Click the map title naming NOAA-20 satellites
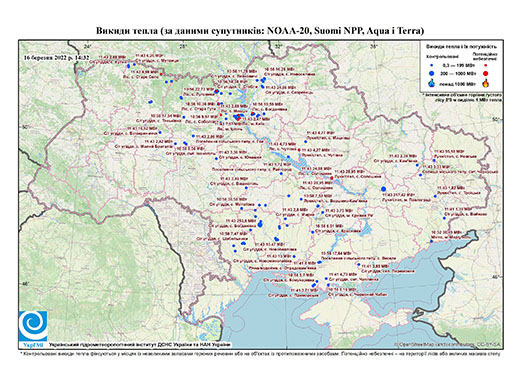The height and width of the screenshot is (368, 520). (260, 31)
